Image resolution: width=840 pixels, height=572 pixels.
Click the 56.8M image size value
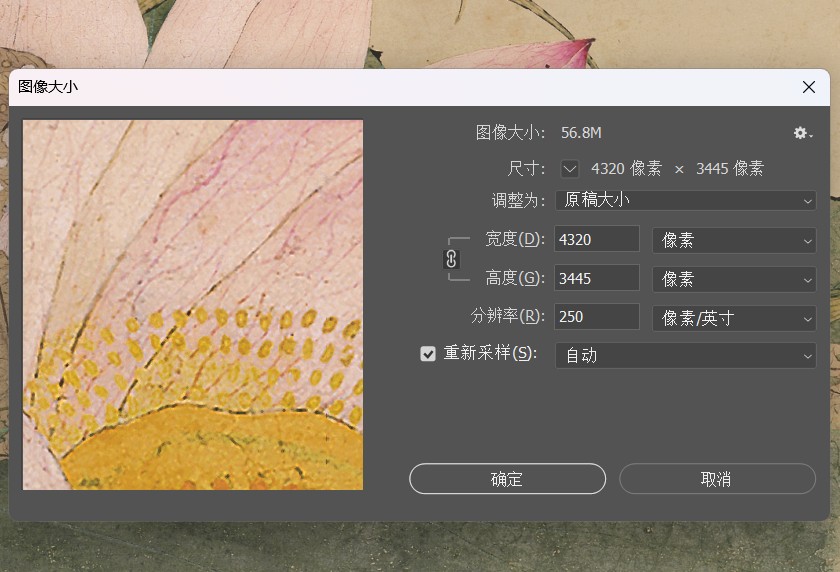pos(581,133)
